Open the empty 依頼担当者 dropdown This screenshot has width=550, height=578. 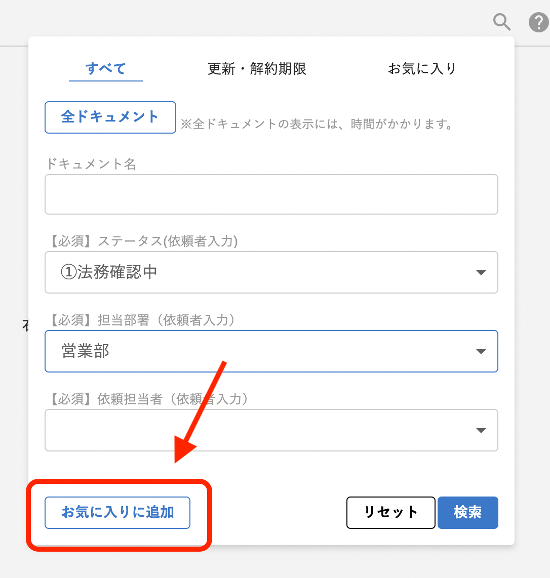(x=271, y=430)
